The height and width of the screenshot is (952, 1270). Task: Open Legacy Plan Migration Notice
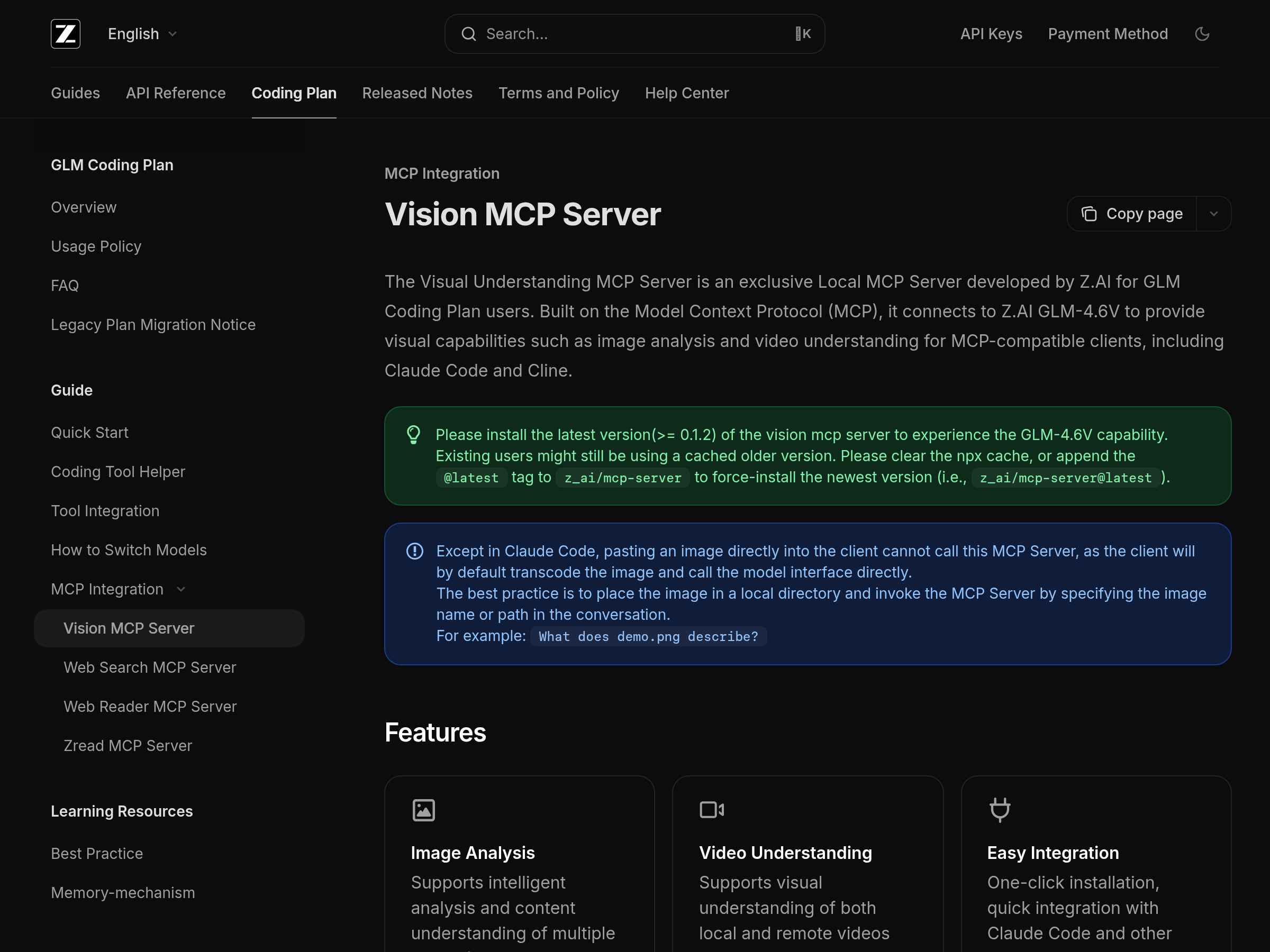153,325
